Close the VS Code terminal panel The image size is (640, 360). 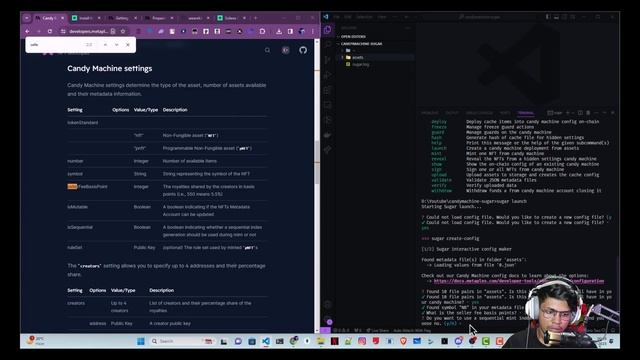pyautogui.click(x=613, y=113)
